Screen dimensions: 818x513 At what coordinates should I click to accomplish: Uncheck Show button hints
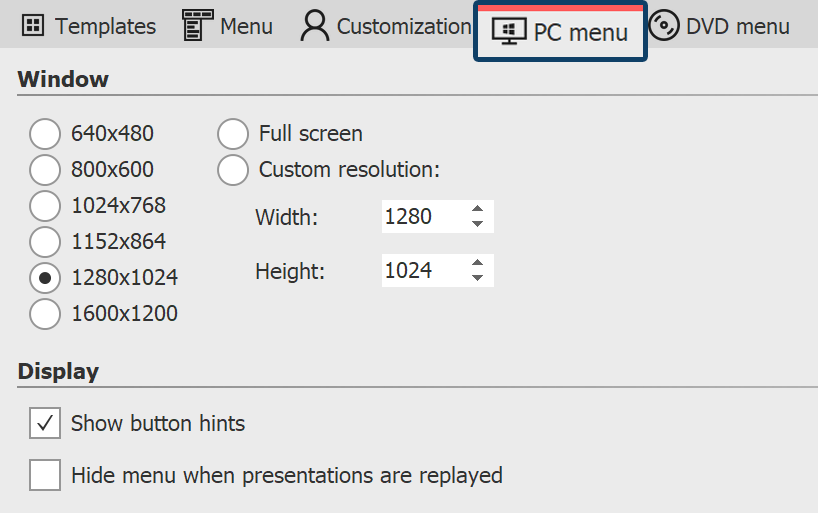pyautogui.click(x=45, y=423)
